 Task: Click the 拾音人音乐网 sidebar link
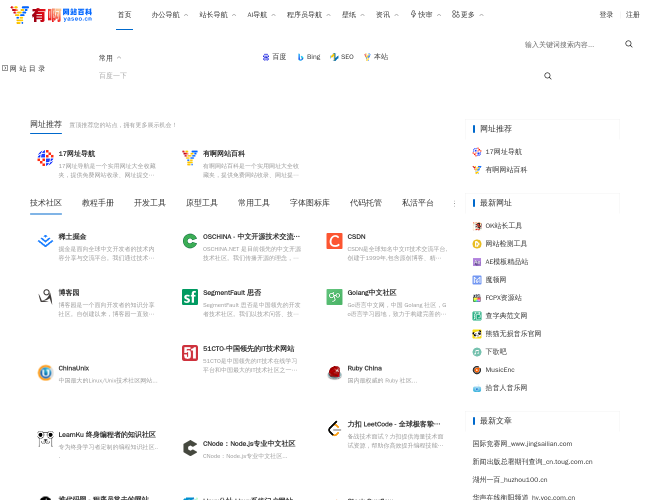click(506, 388)
